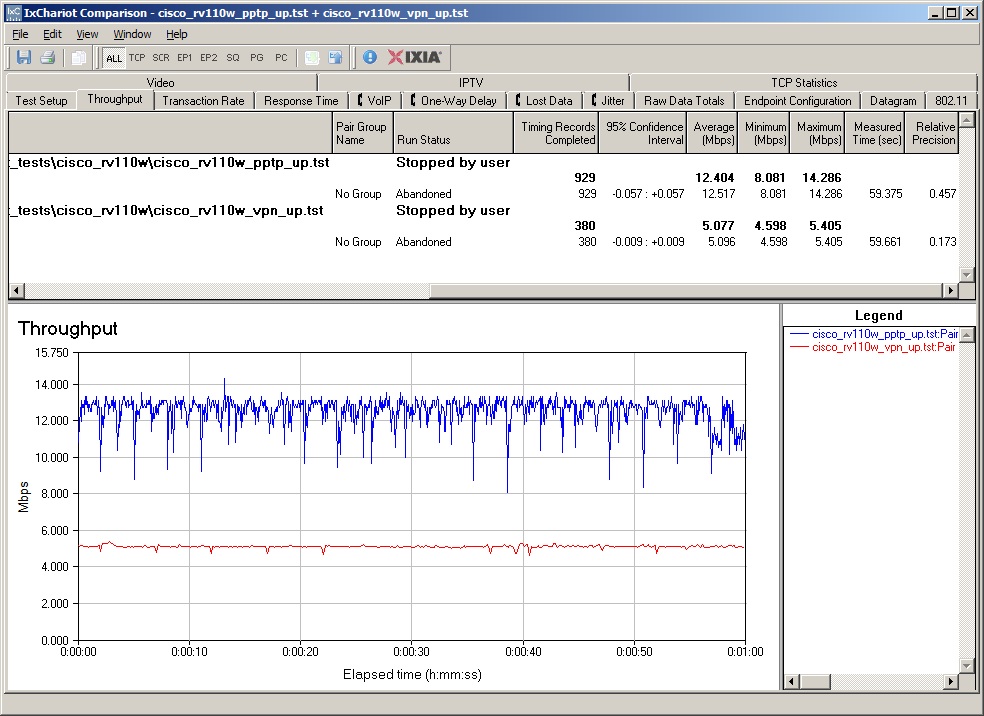The width and height of the screenshot is (984, 716).
Task: Select the cisco_rv110w_vpn_up.tst row
Action: point(483,210)
